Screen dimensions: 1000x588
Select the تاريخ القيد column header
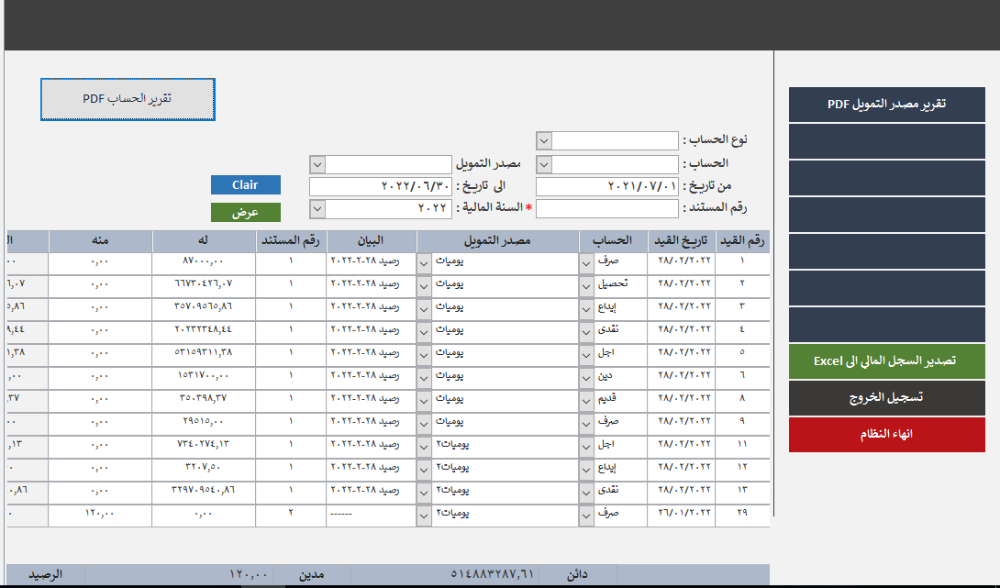(682, 241)
